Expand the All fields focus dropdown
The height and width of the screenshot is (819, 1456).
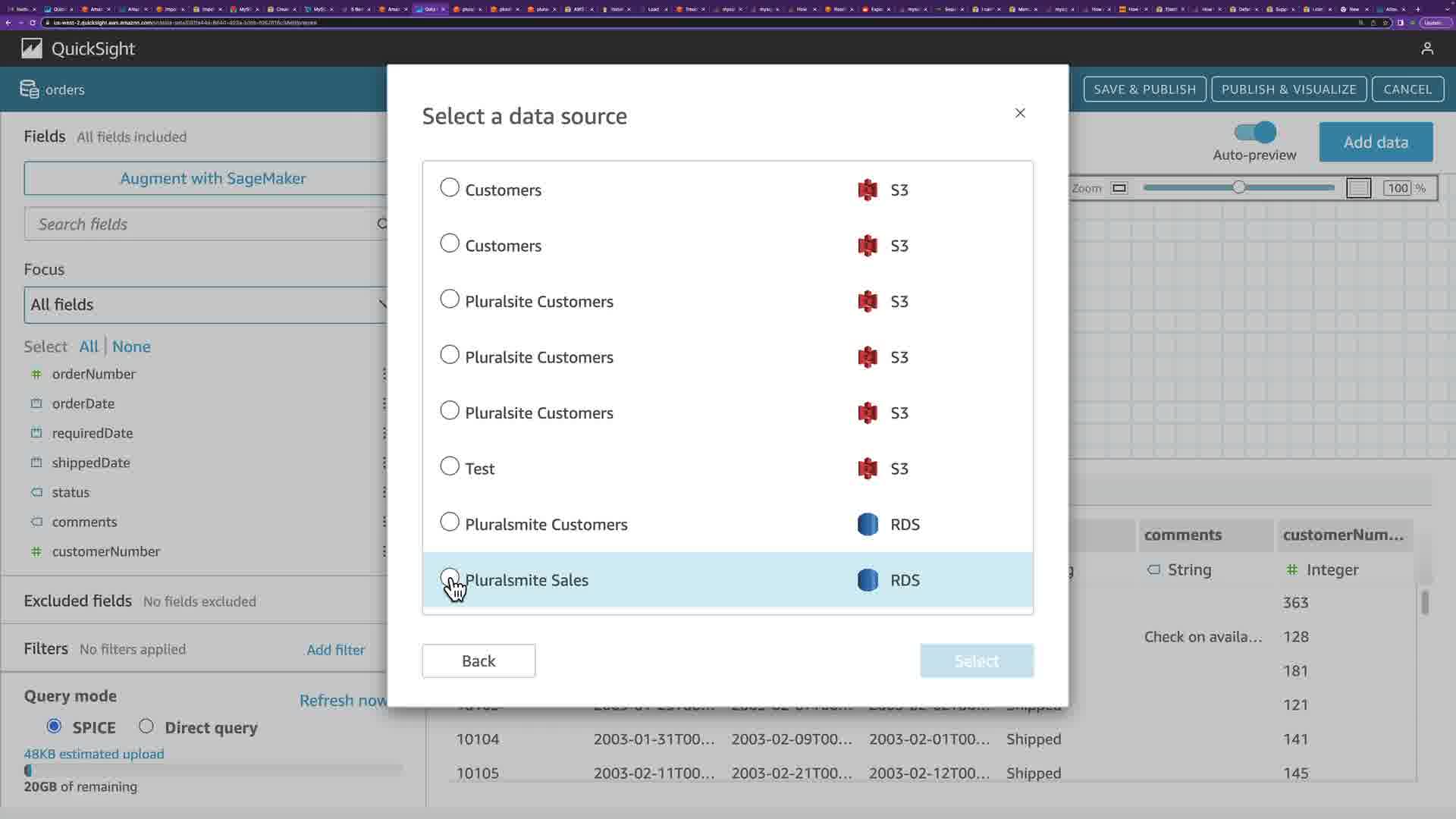205,305
